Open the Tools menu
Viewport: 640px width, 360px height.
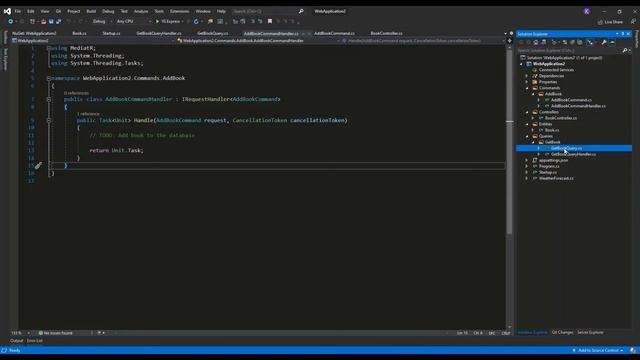point(159,11)
